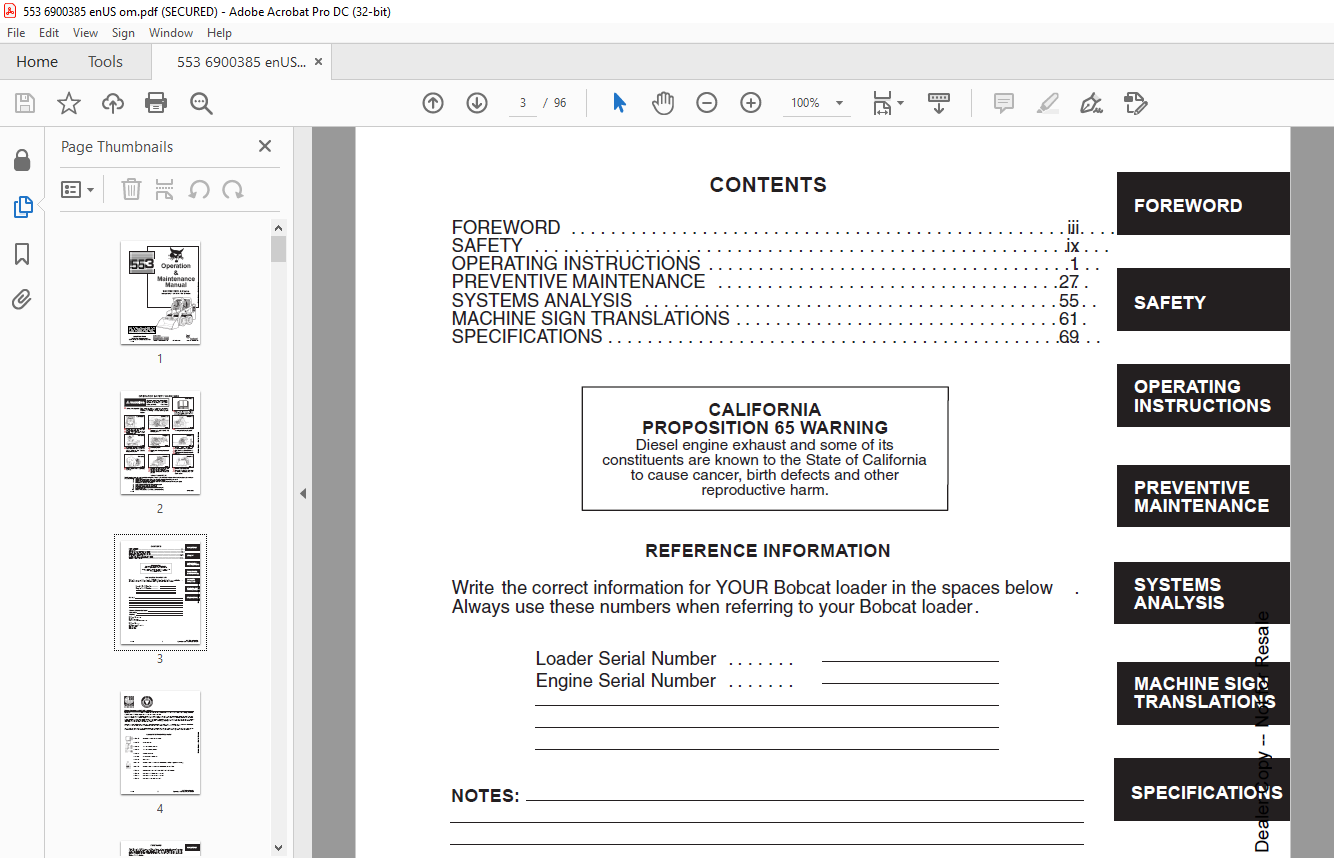Open the Bookmarks panel

tap(22, 254)
